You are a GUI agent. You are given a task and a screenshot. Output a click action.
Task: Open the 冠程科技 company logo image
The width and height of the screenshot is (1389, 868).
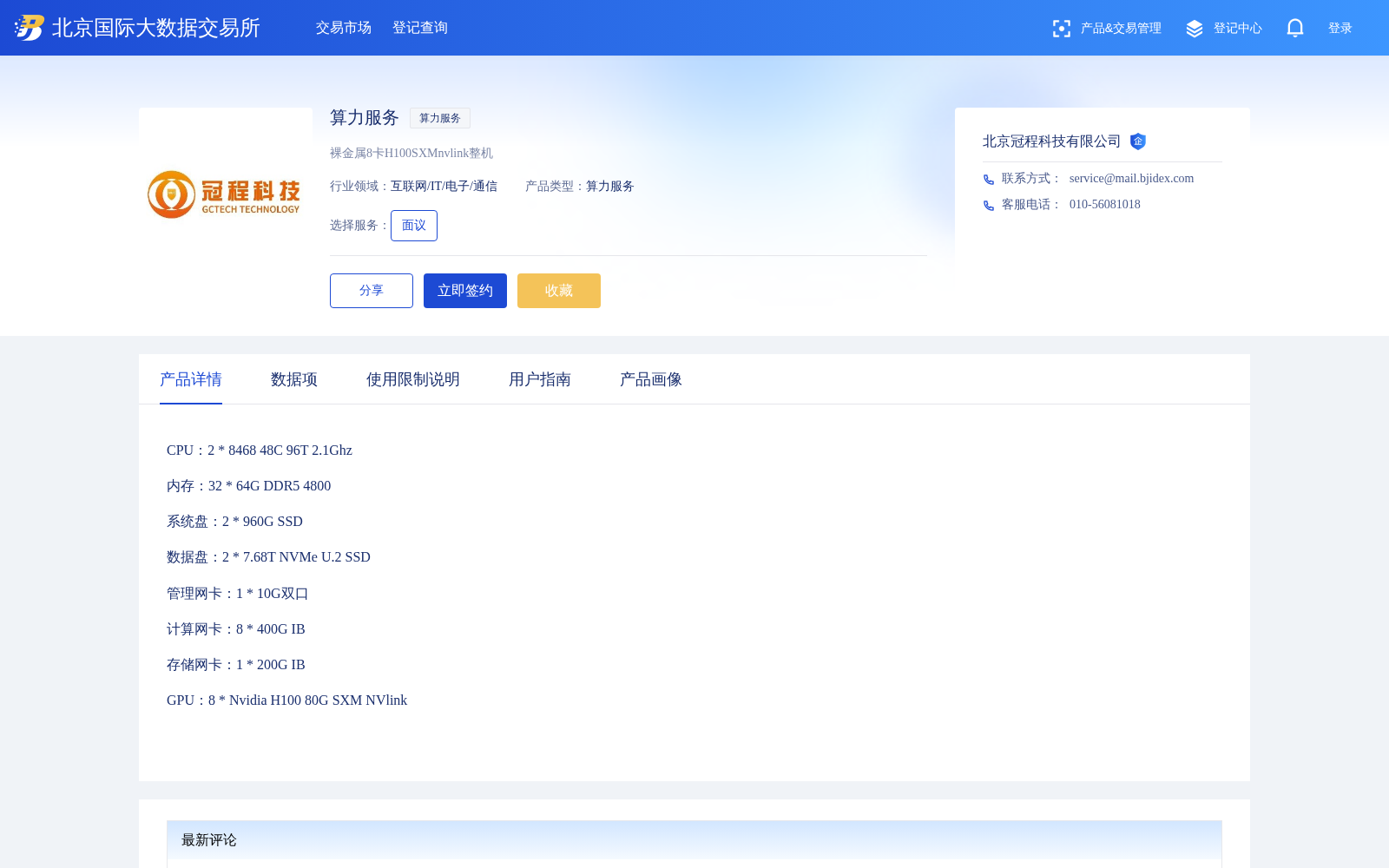tap(224, 194)
